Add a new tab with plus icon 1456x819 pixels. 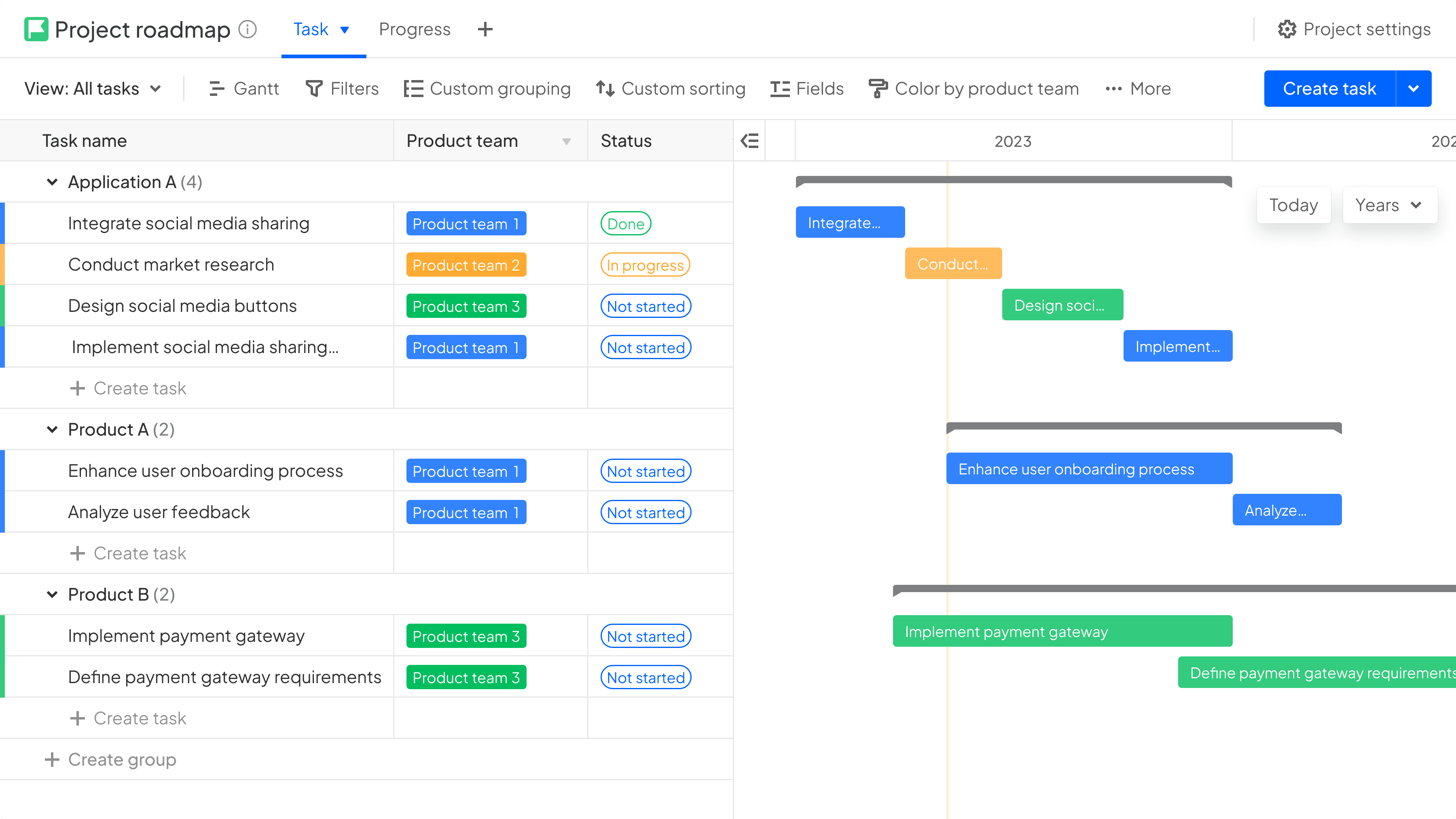pos(485,30)
